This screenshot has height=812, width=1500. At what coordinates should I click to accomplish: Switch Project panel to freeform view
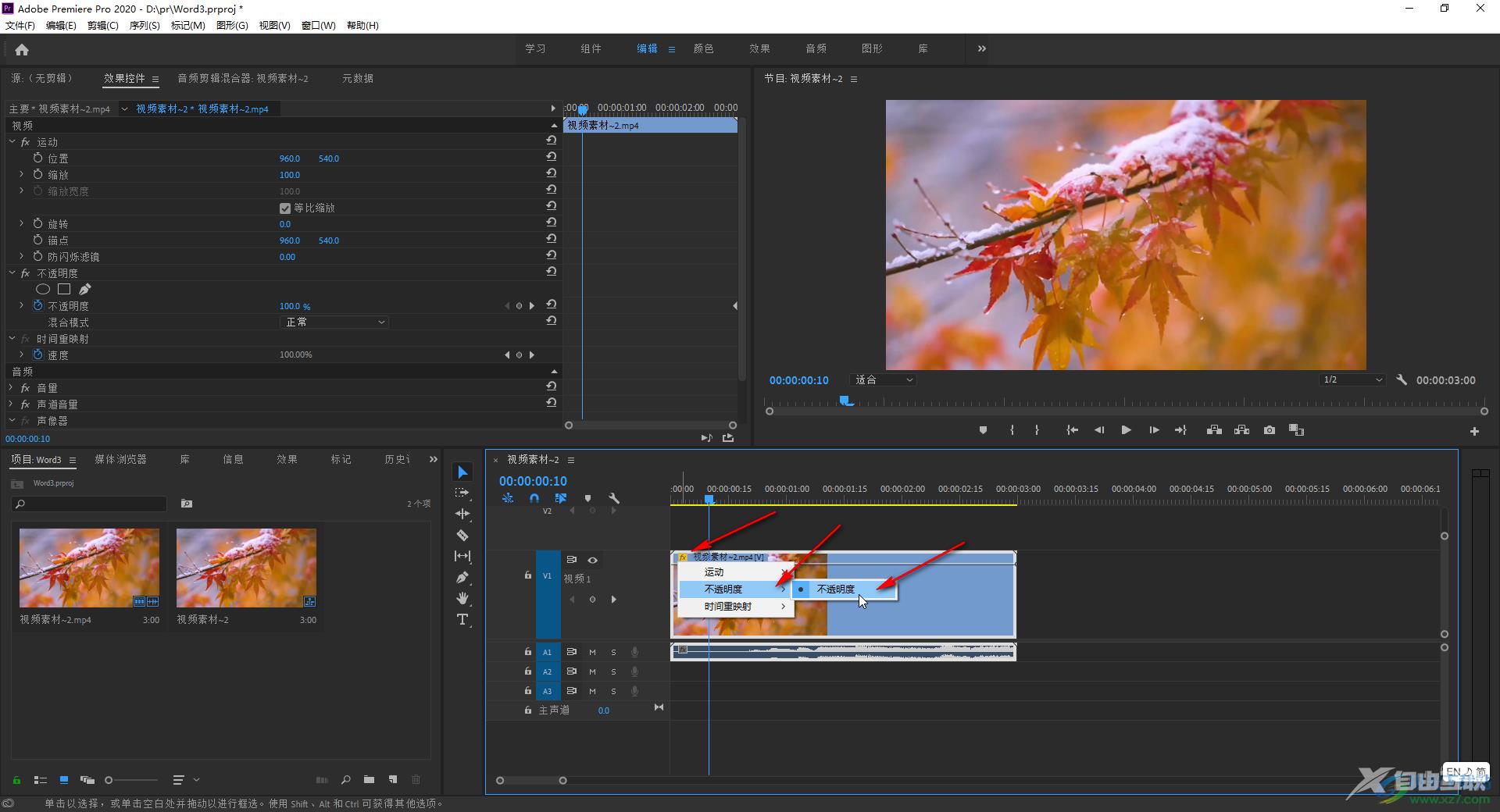point(87,779)
